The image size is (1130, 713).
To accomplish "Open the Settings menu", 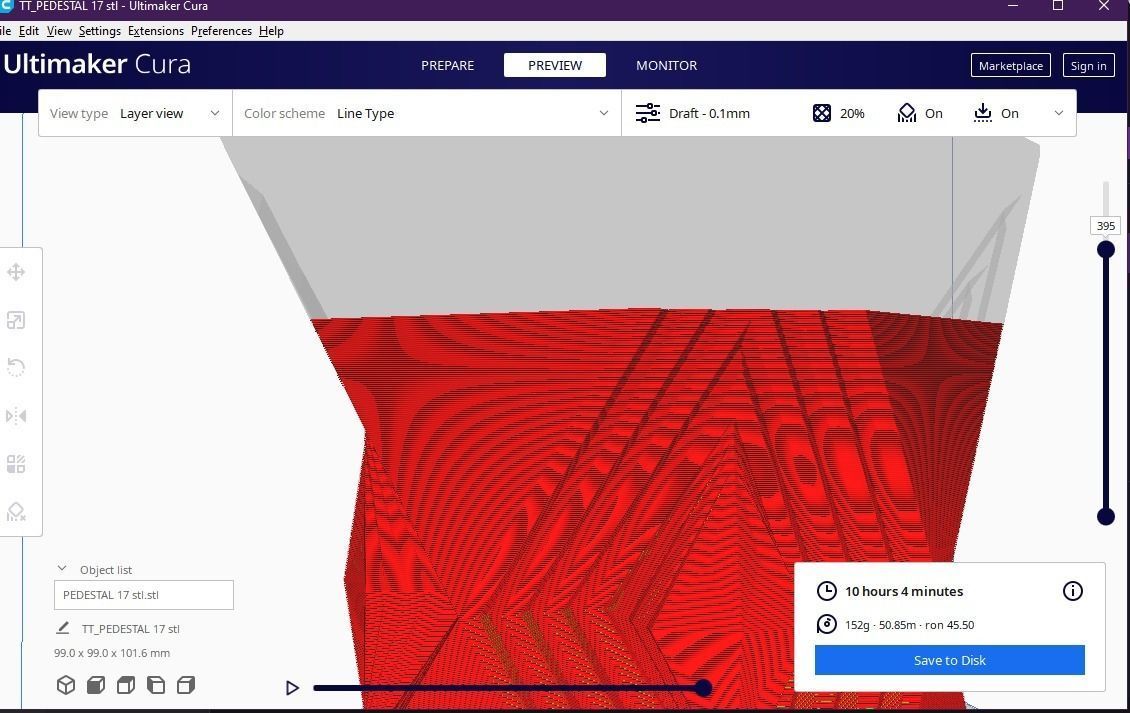I will (99, 31).
